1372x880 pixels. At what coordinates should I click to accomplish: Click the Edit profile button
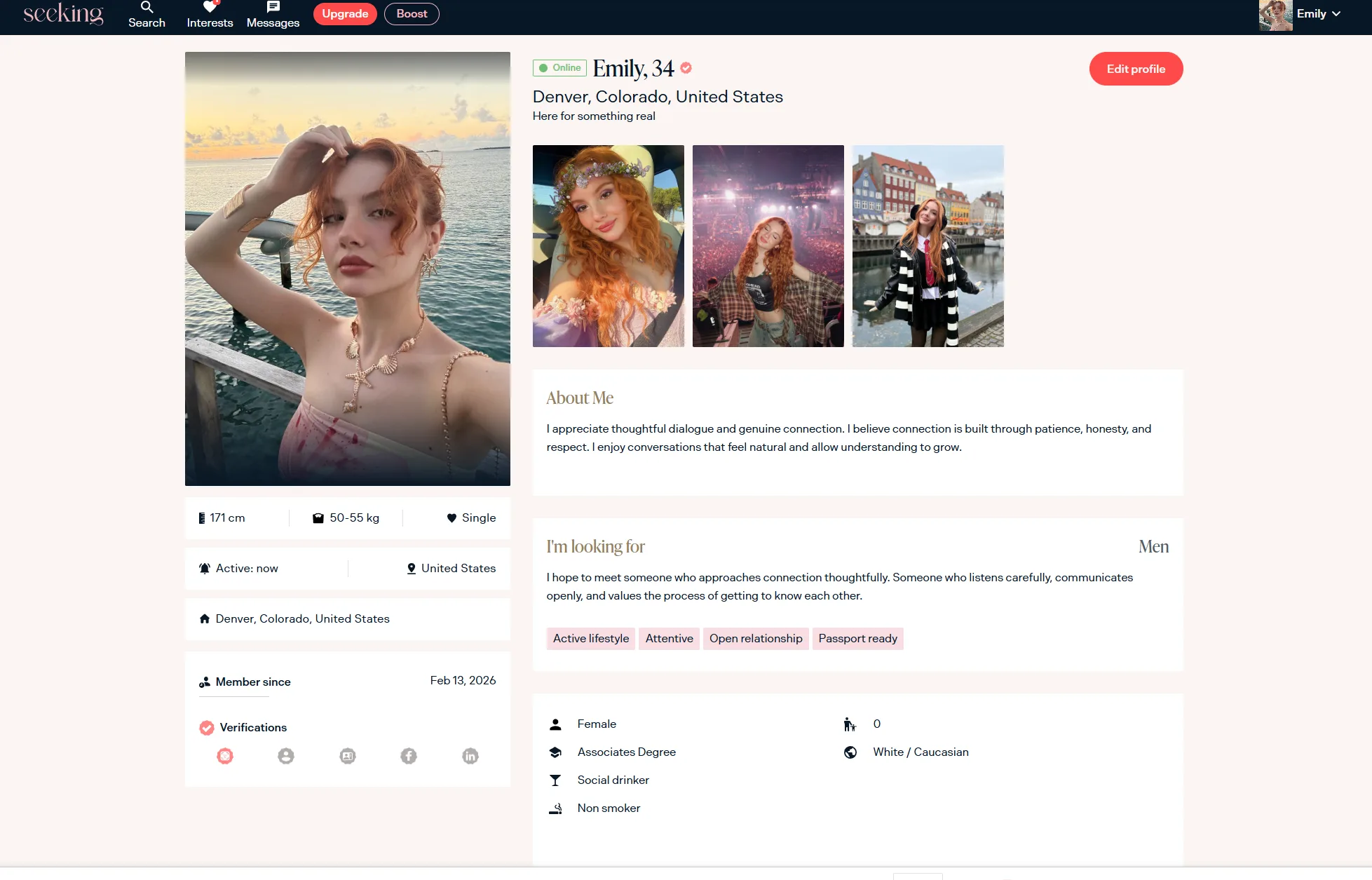click(1136, 69)
